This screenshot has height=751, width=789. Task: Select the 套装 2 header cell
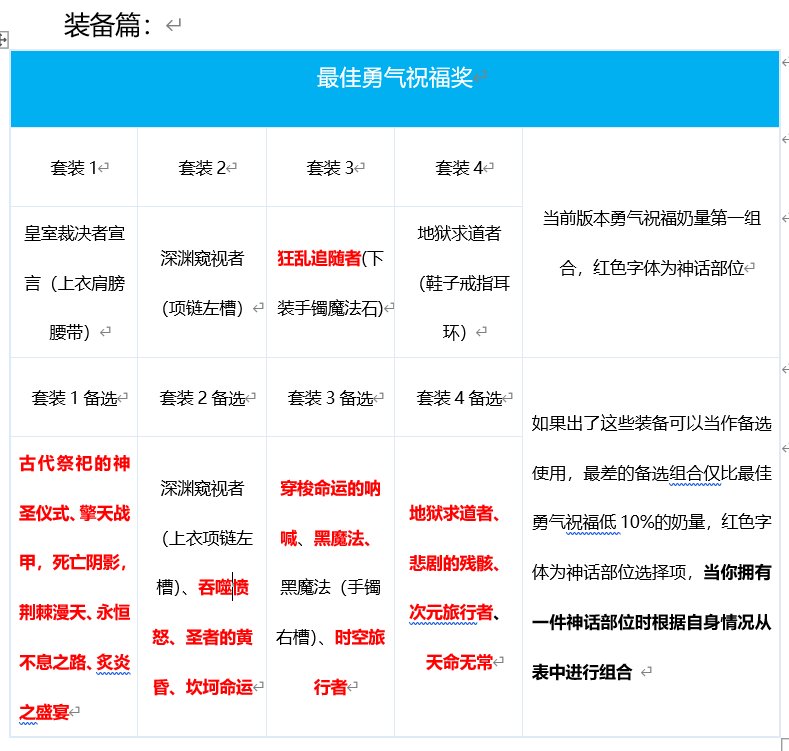coord(201,168)
